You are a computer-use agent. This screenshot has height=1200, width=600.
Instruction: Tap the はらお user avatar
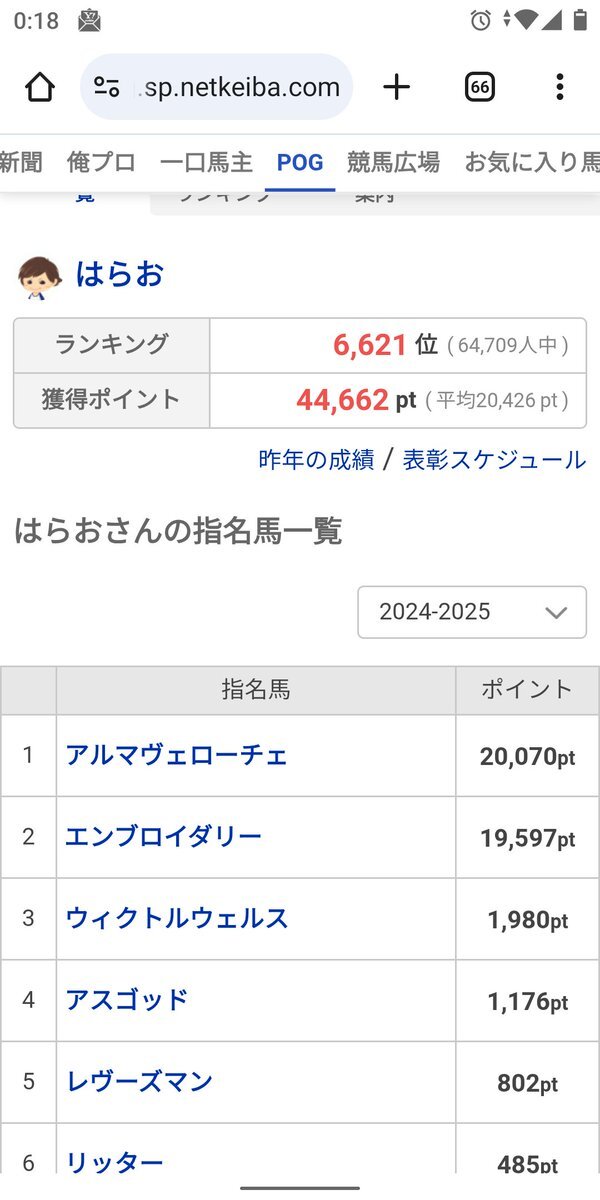(x=40, y=277)
